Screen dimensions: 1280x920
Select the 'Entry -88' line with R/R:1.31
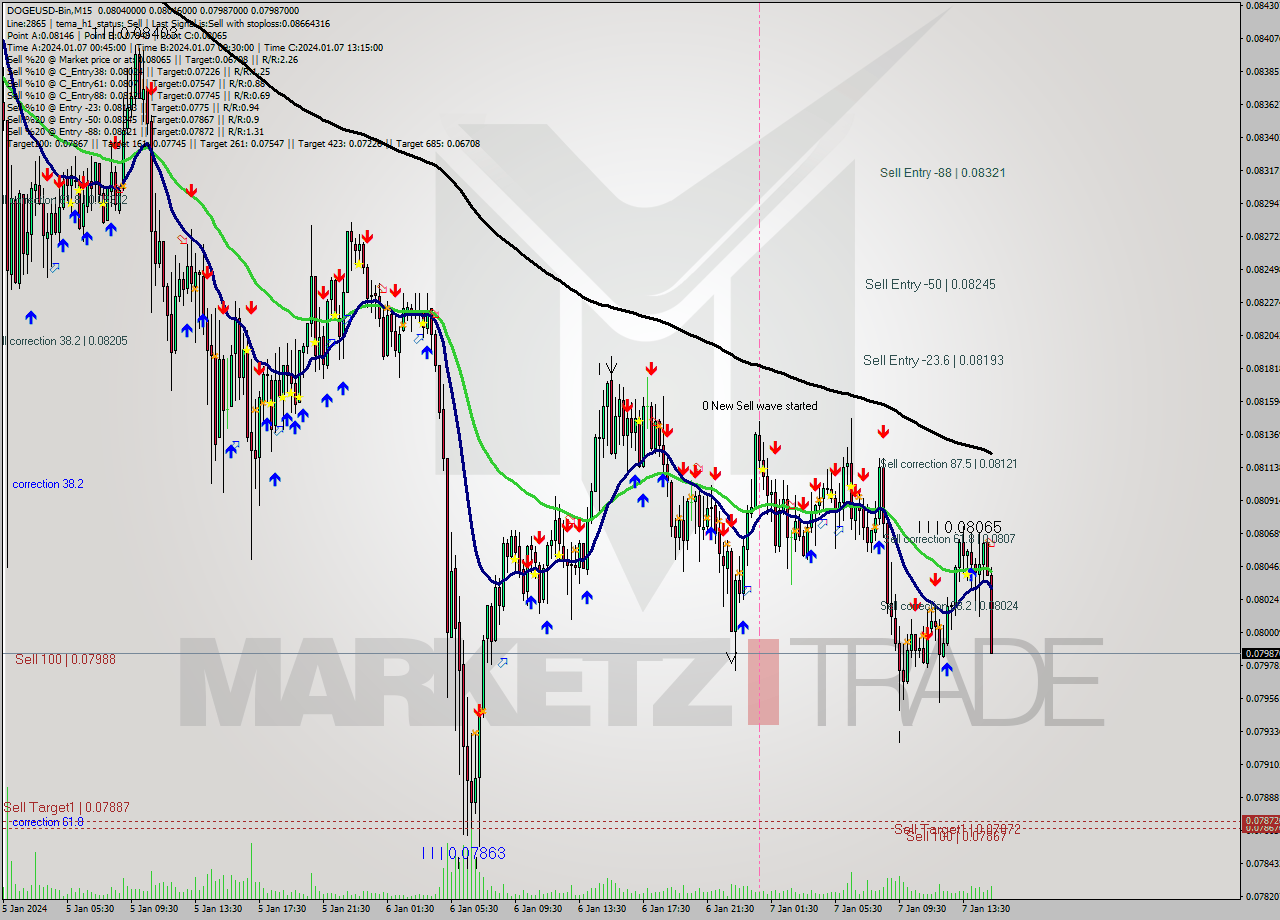click(x=135, y=131)
